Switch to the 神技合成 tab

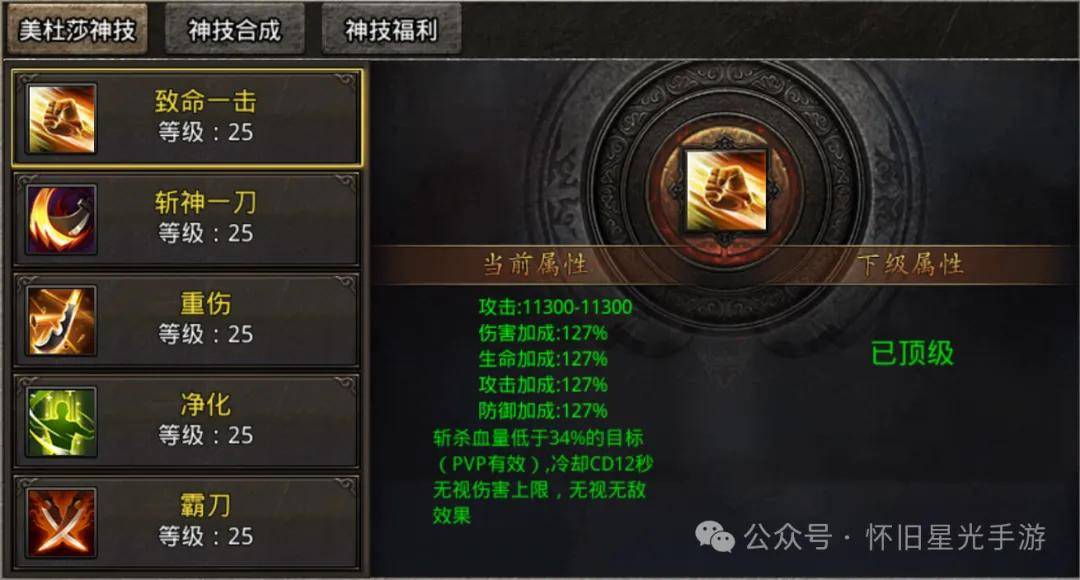234,30
